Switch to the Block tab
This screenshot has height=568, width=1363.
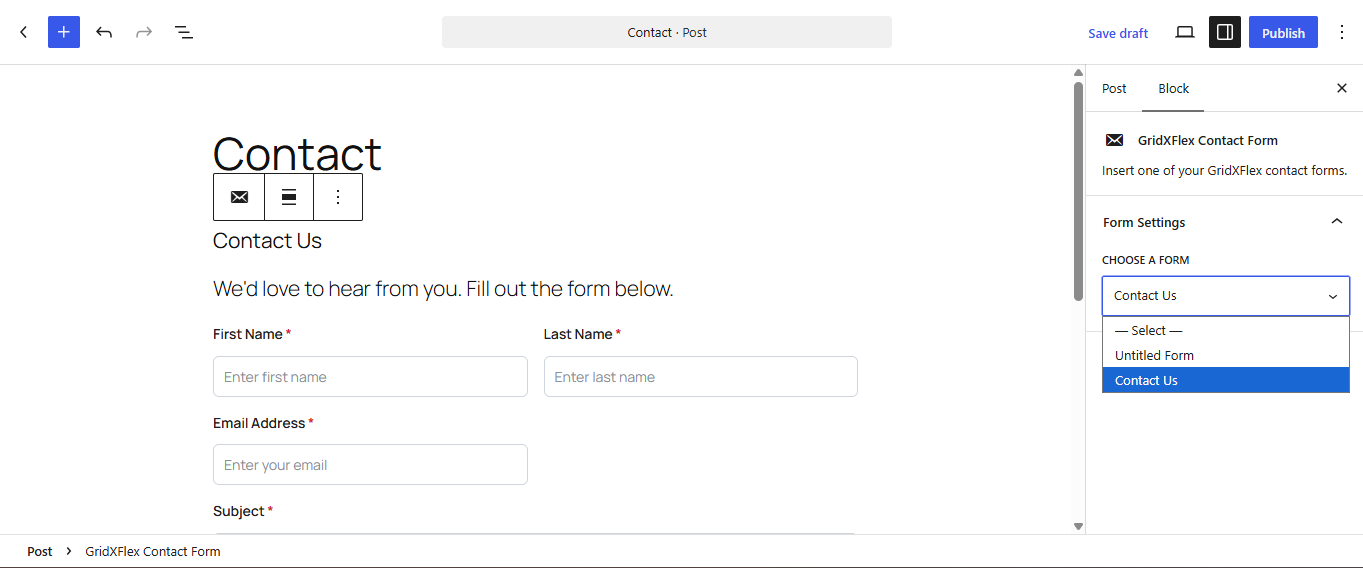(1173, 88)
